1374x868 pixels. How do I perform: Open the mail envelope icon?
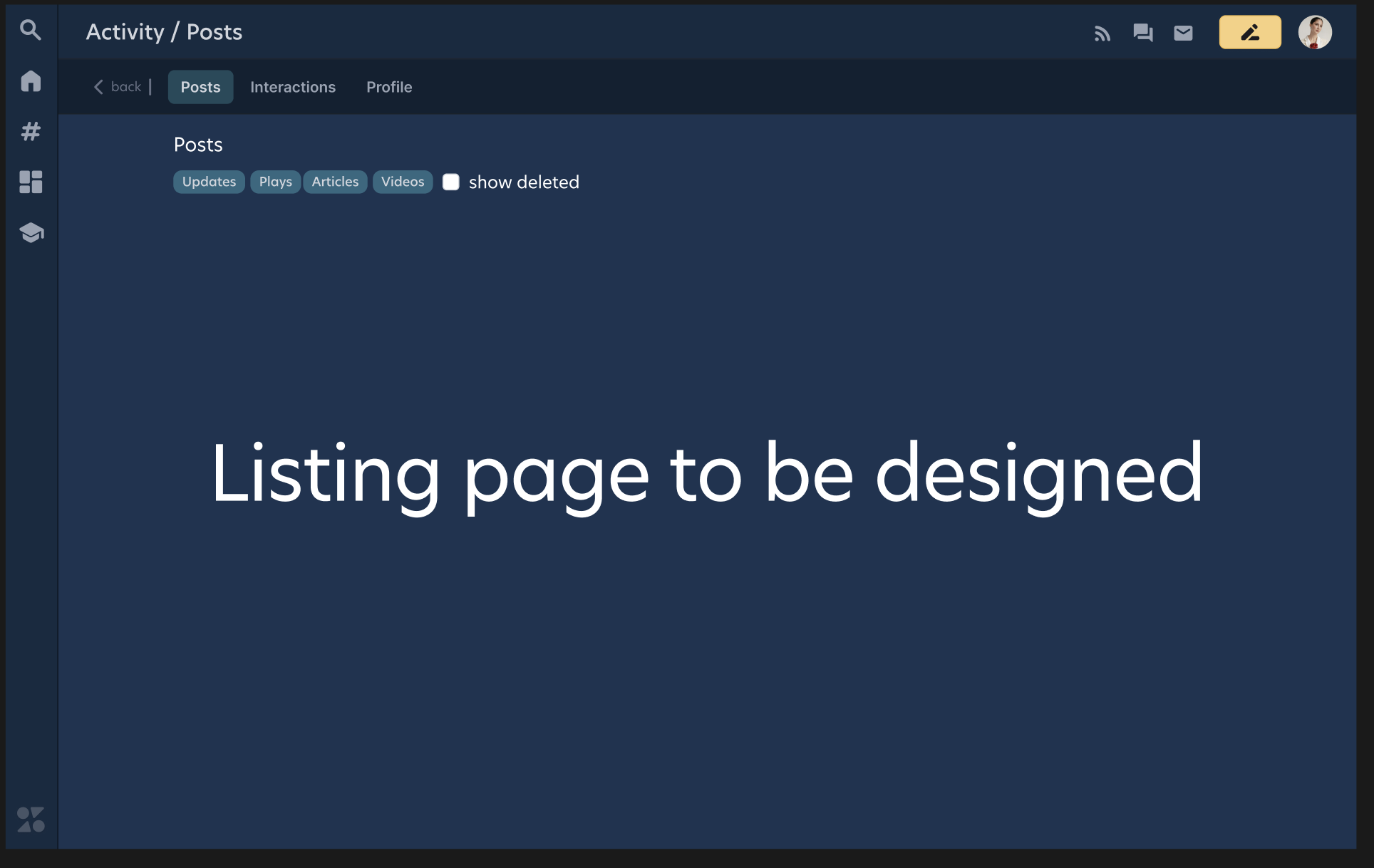point(1183,32)
